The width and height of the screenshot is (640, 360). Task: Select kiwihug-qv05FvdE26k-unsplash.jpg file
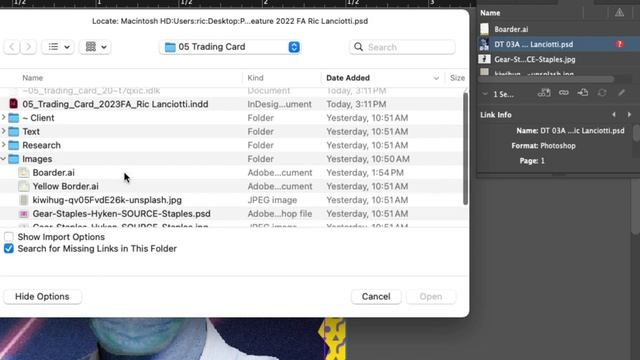click(x=107, y=200)
